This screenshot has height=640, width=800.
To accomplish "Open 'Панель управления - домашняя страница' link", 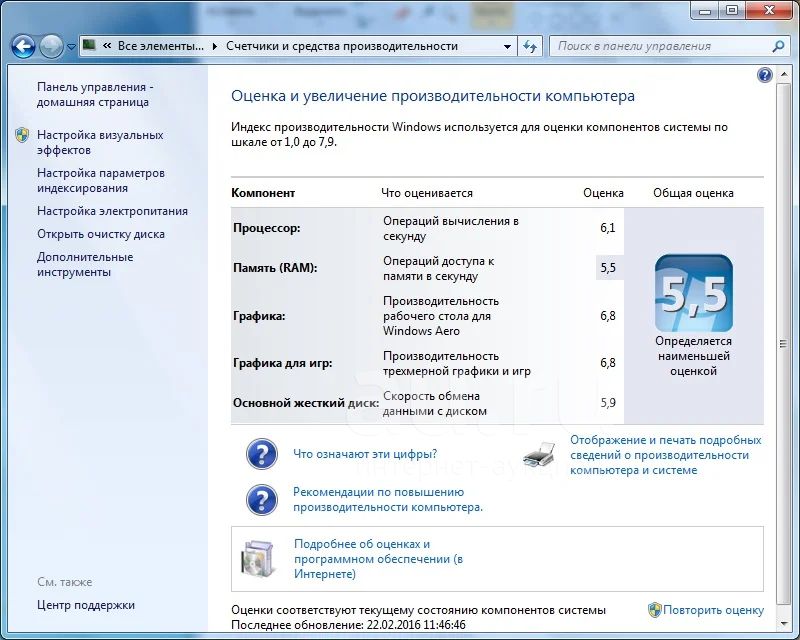I will [x=95, y=94].
